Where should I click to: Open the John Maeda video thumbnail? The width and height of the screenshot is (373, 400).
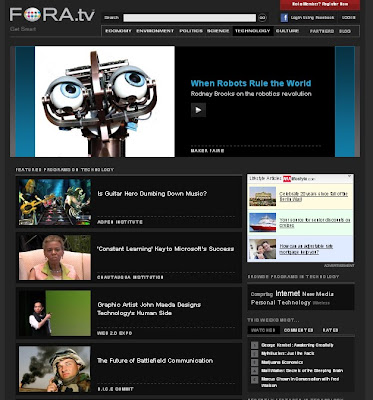pyautogui.click(x=55, y=313)
